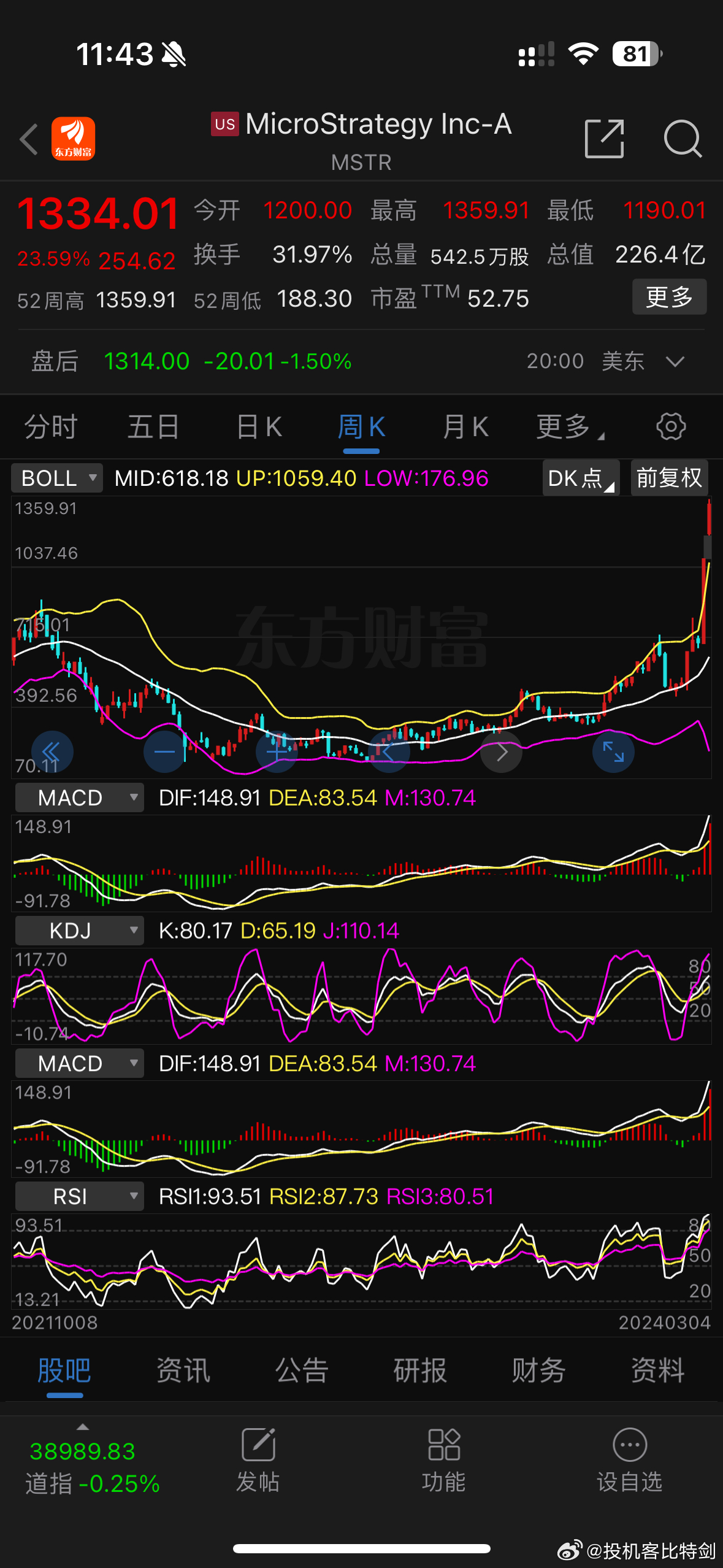Open chart settings gear icon
723x1568 pixels.
671,426
